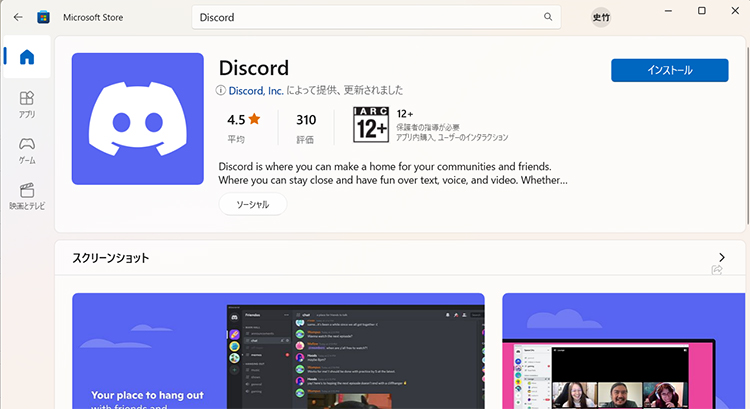The image size is (750, 409).
Task: Minimize the Microsoft Store window
Action: pyautogui.click(x=668, y=11)
